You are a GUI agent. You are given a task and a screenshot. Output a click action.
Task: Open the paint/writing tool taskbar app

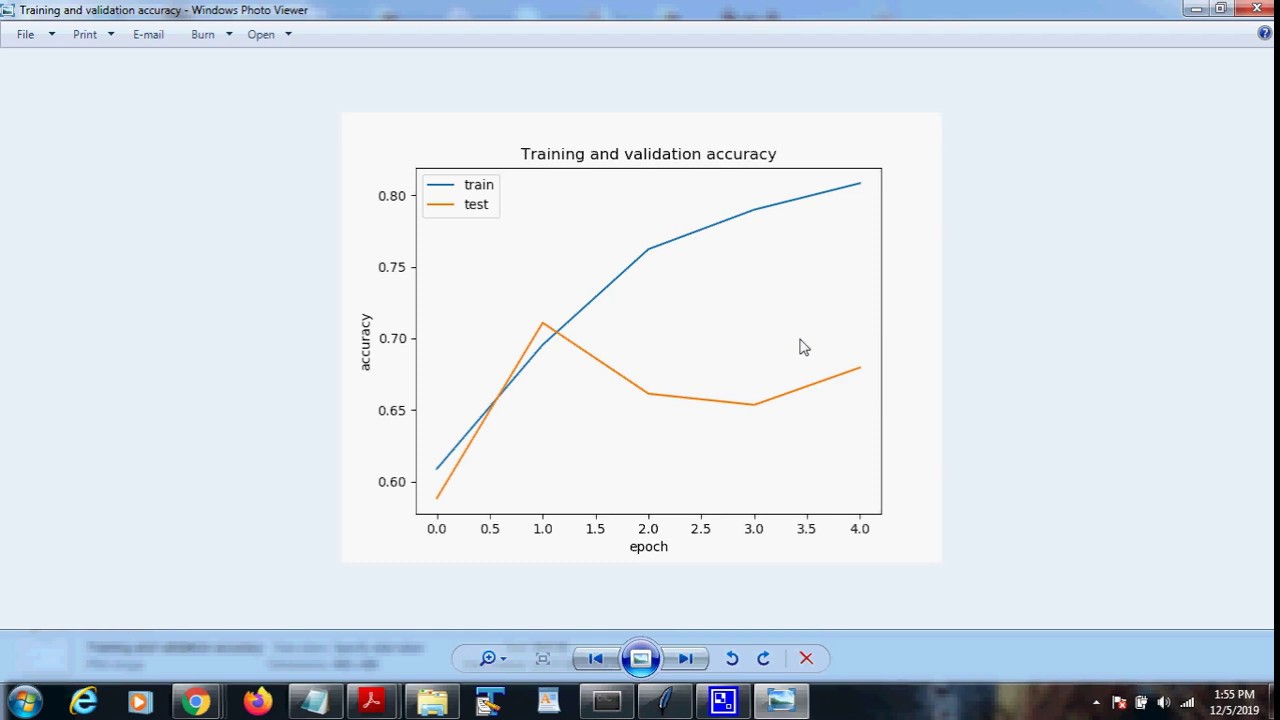pos(490,701)
